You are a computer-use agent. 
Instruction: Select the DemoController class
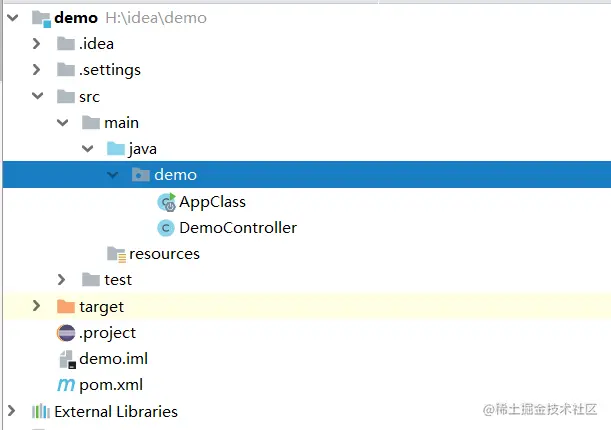click(x=237, y=228)
